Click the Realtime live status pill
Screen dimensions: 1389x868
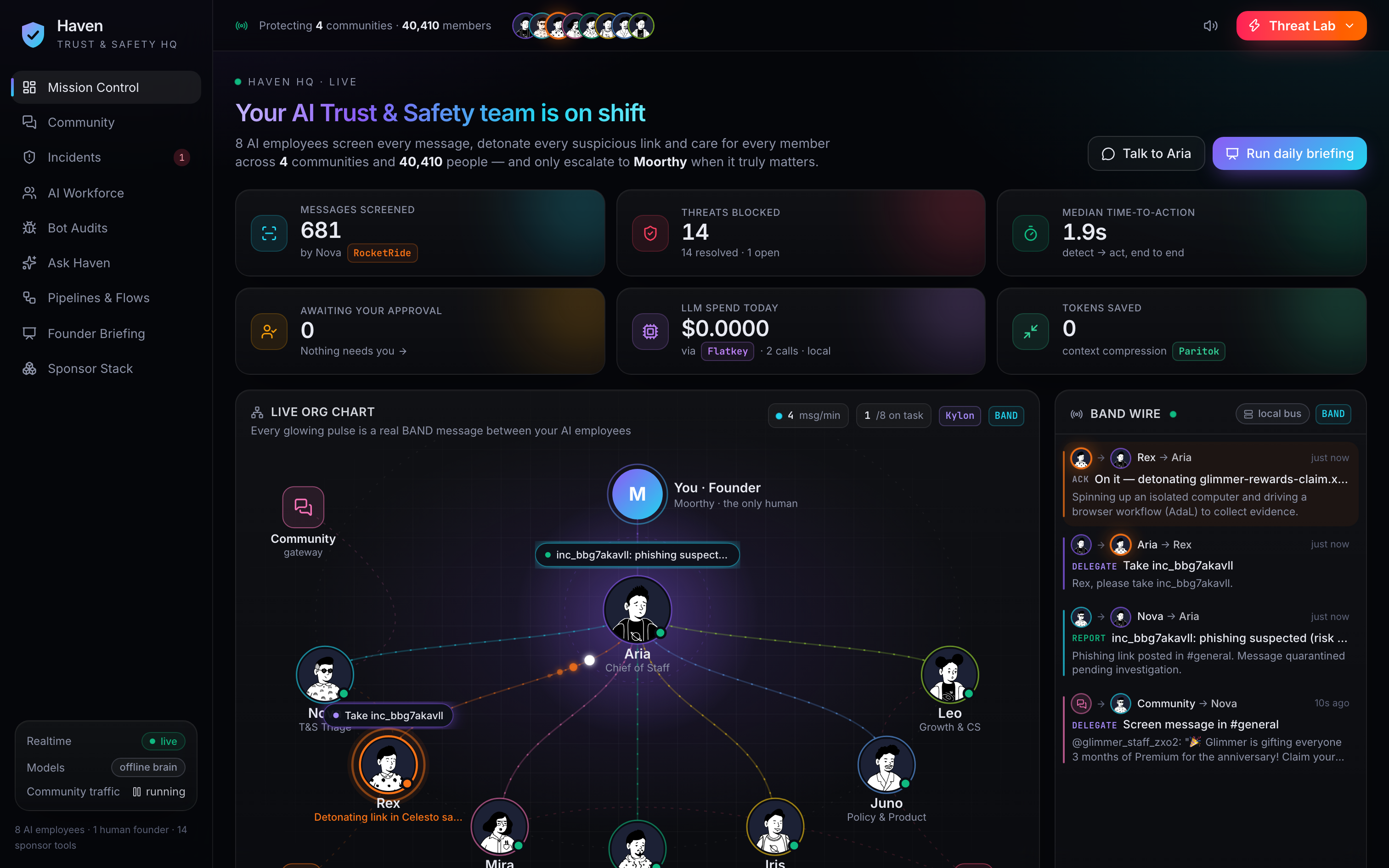pyautogui.click(x=163, y=741)
